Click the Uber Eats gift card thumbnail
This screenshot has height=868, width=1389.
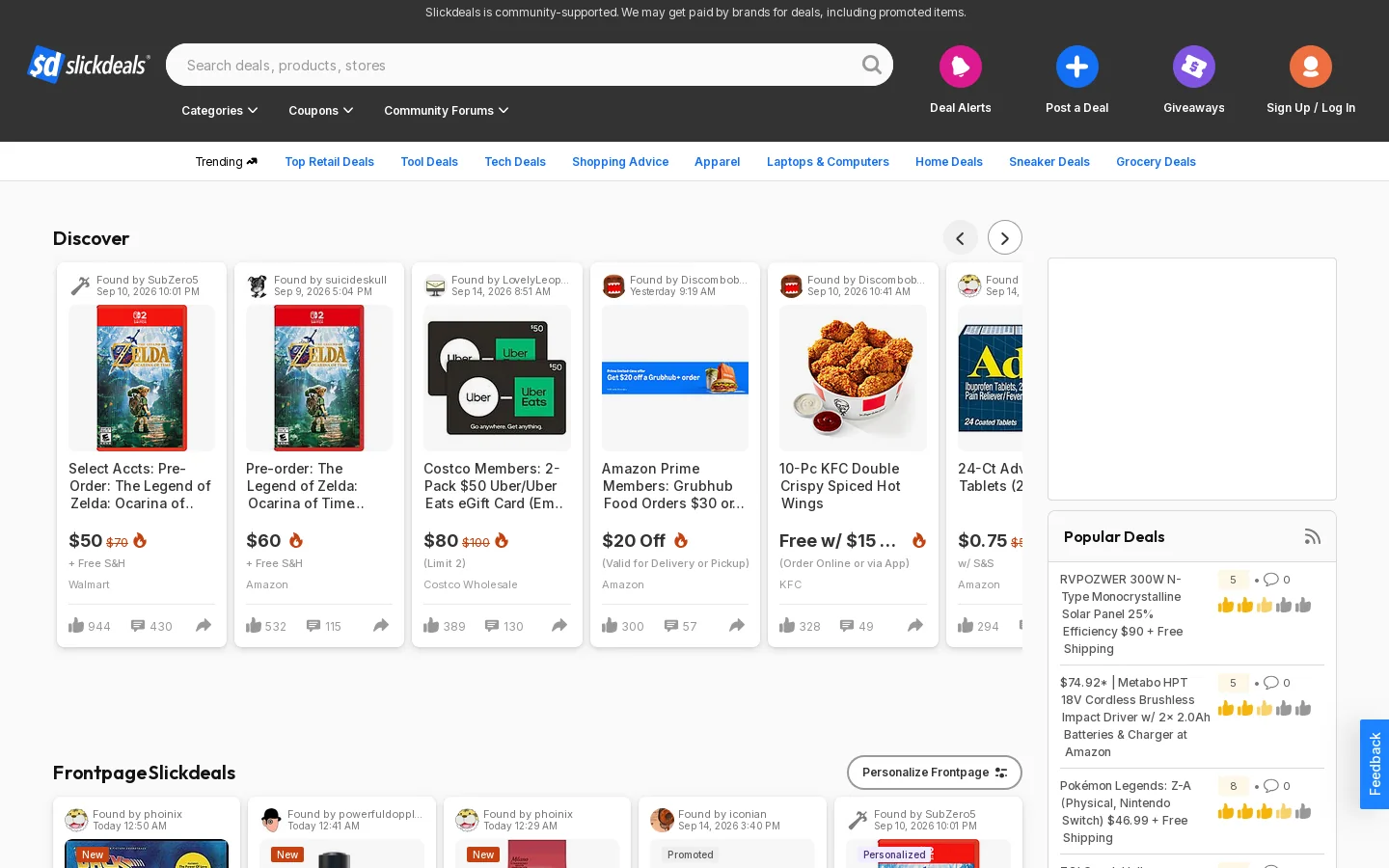point(497,378)
